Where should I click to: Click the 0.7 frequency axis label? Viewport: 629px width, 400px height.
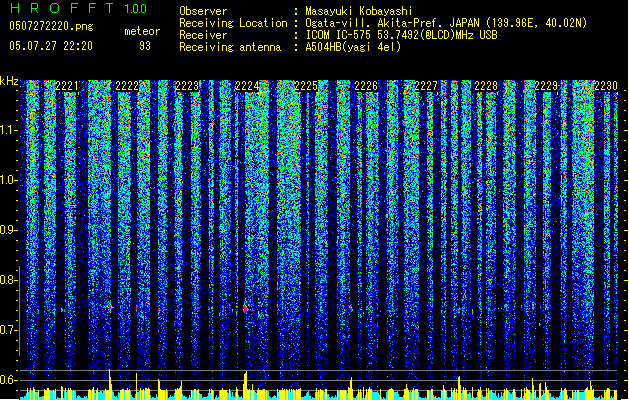7,330
